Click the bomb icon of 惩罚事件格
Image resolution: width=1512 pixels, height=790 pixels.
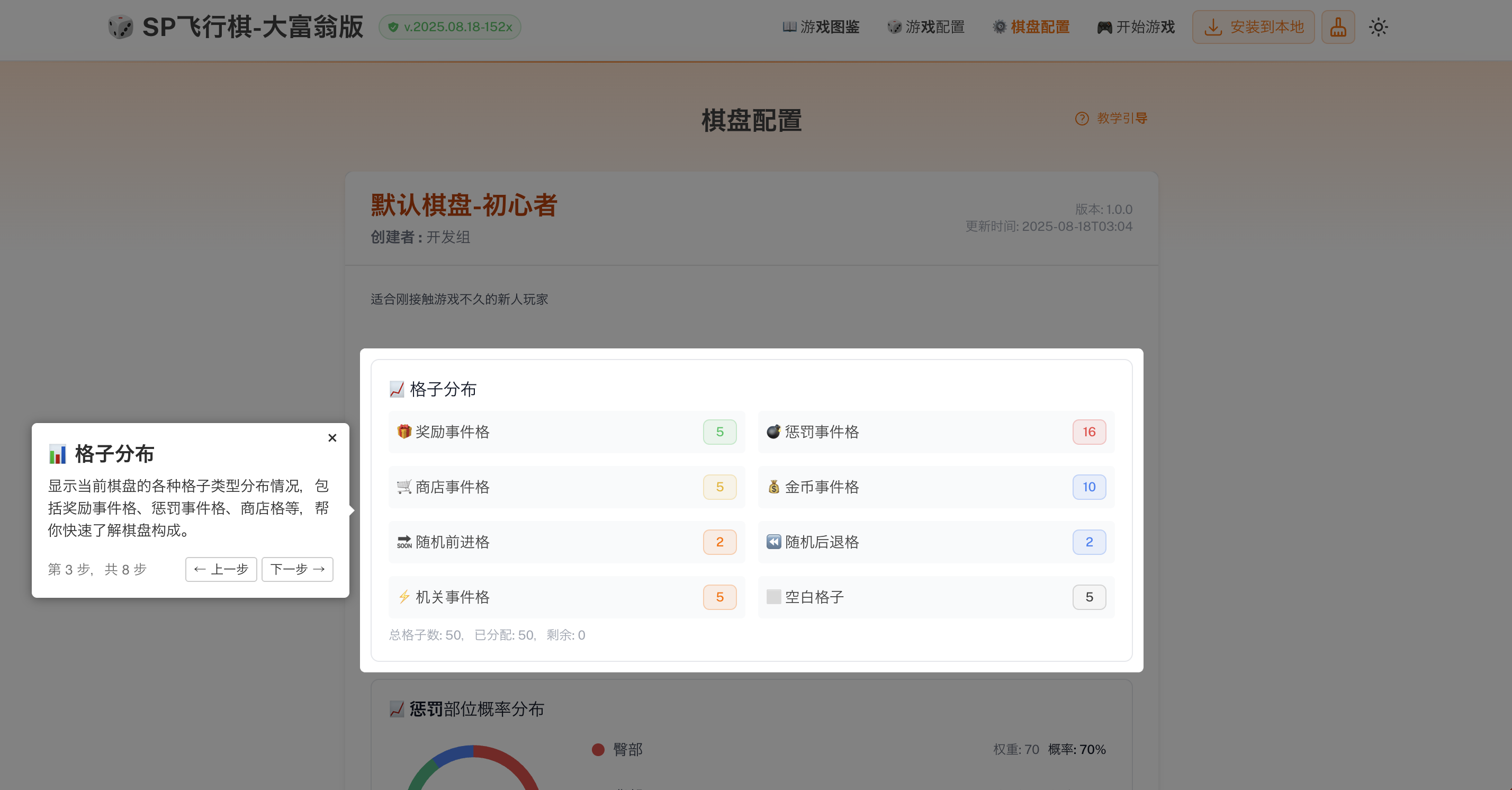[x=773, y=432]
